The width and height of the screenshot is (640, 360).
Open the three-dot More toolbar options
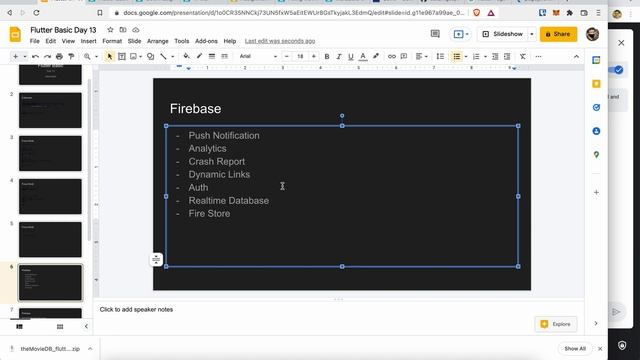538,56
